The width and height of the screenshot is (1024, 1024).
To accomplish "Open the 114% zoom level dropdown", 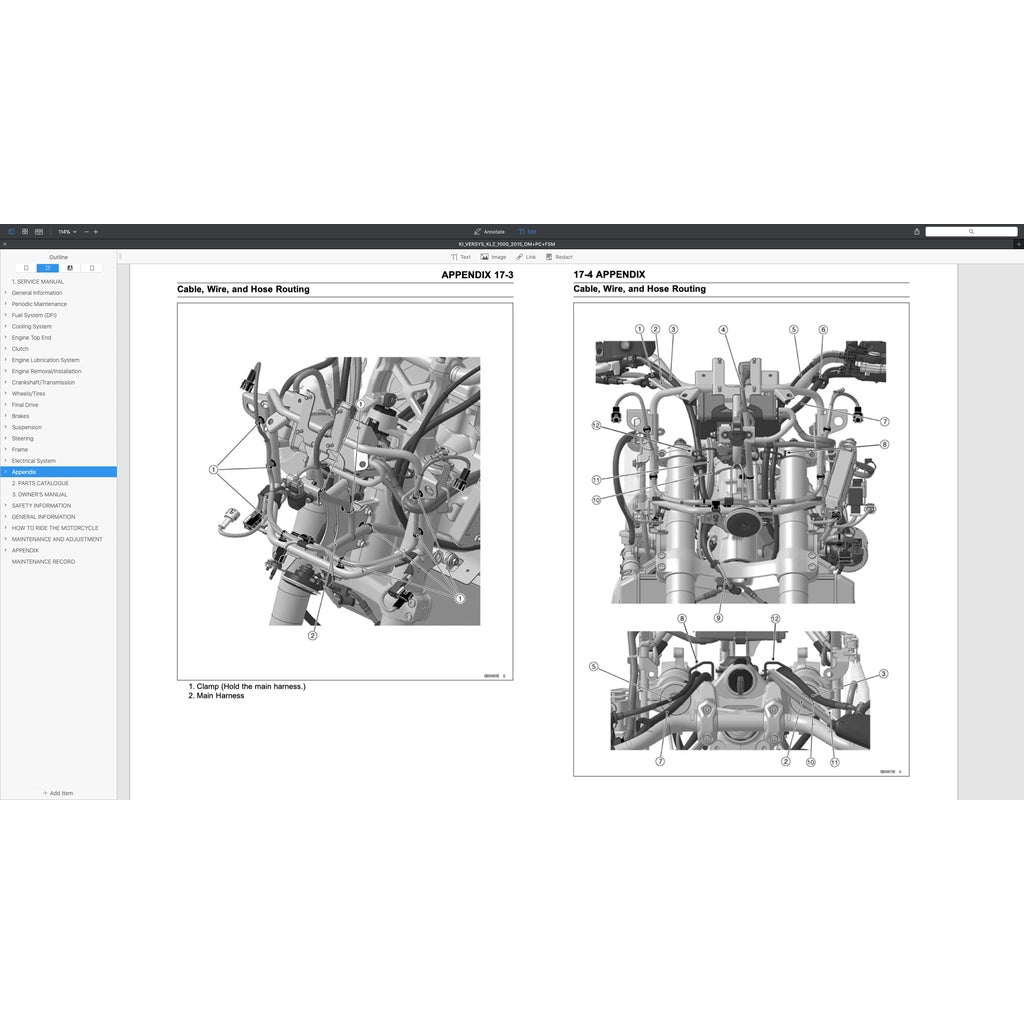I will (x=66, y=231).
